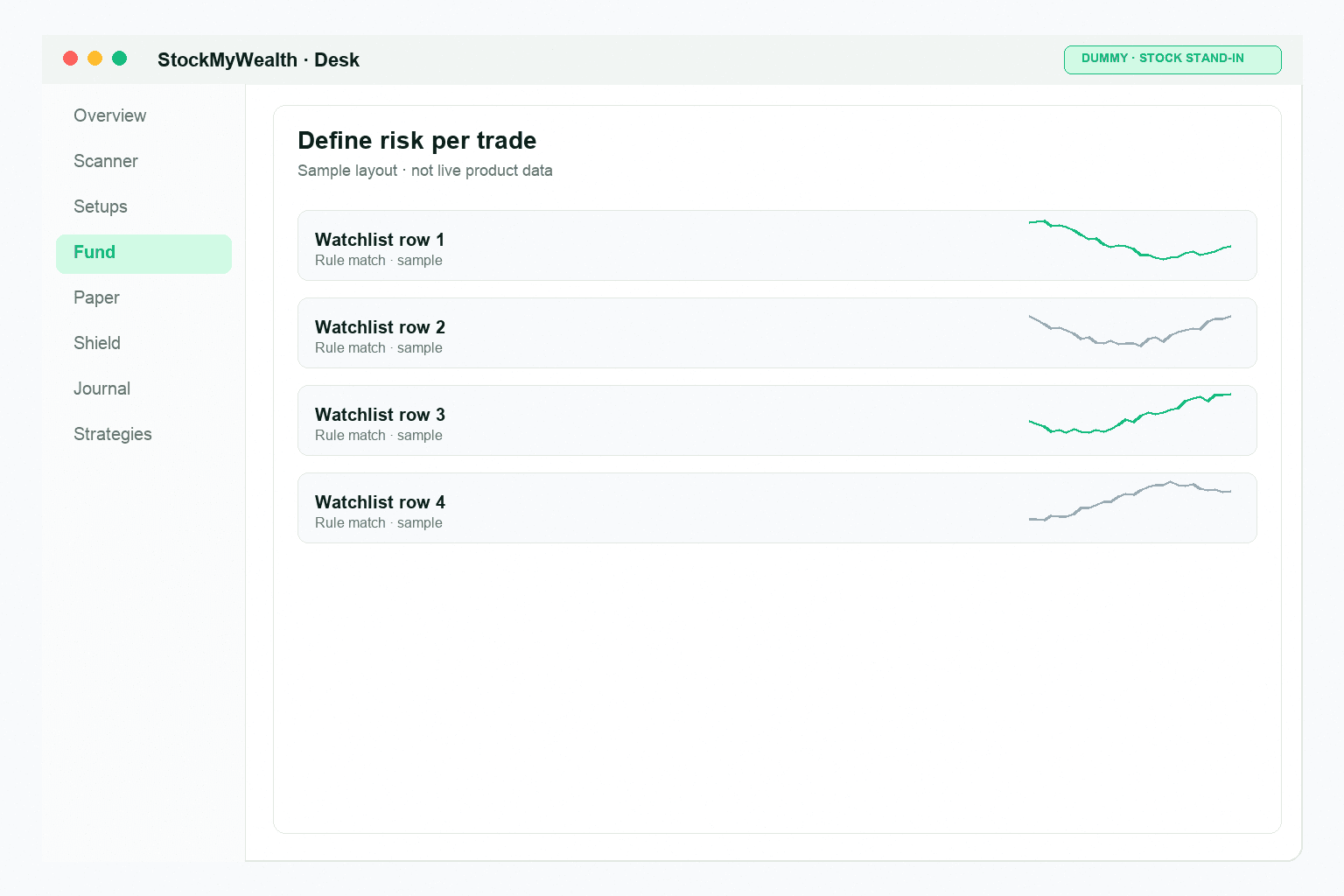The height and width of the screenshot is (896, 1344).
Task: Open the grey sparkline in Watchlist row 2
Action: click(x=1130, y=331)
